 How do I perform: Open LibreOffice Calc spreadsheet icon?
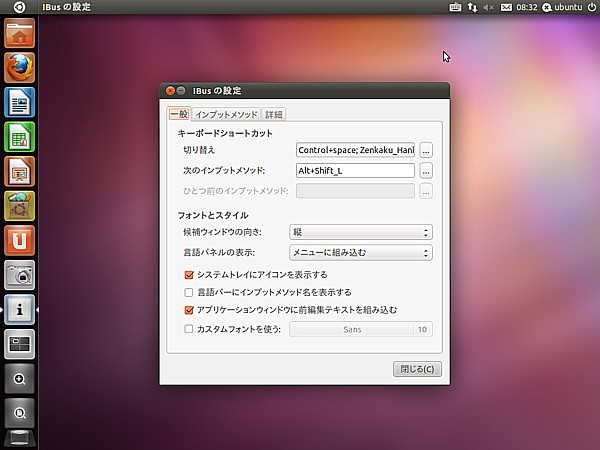pos(20,137)
